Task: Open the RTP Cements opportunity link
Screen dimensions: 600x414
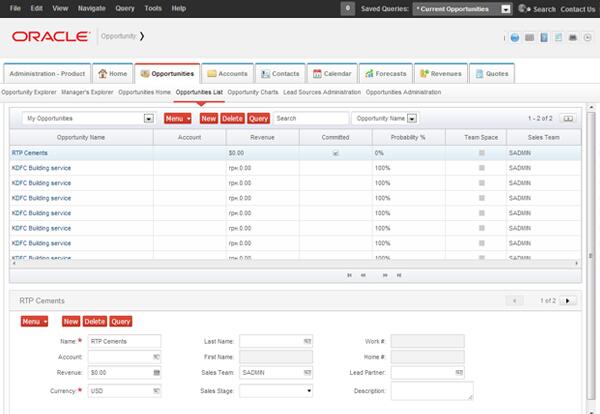Action: [x=30, y=153]
